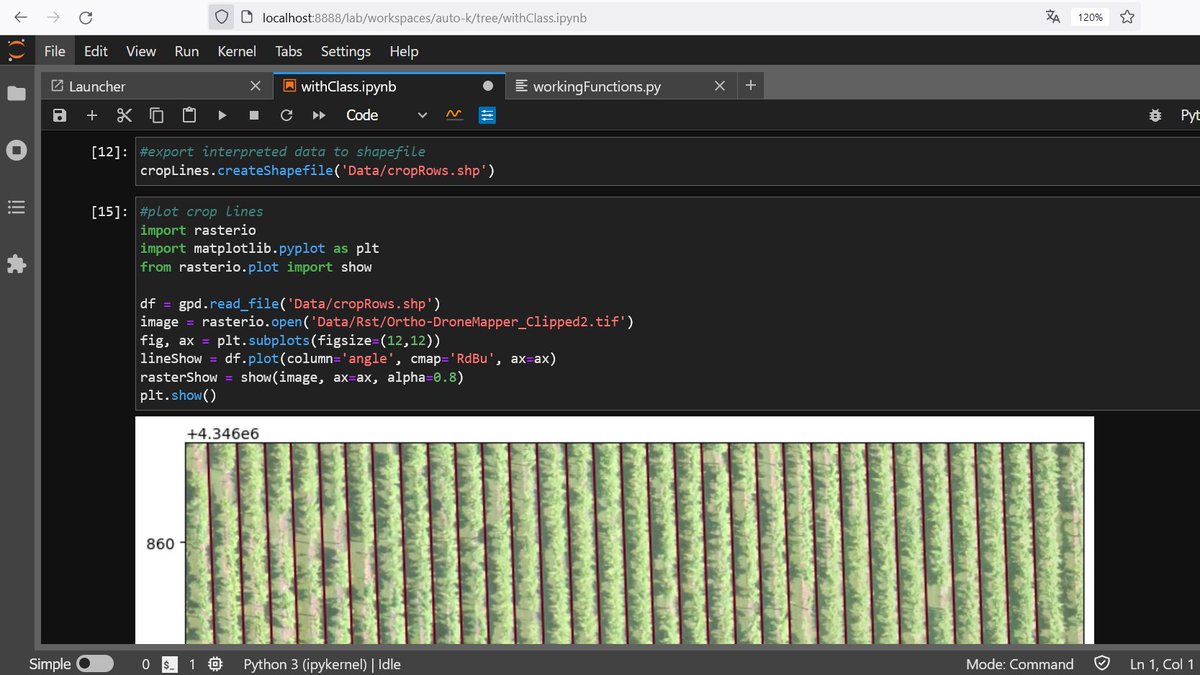Open the Extension Manager puzzle icon
The image size is (1200, 675).
click(16, 265)
